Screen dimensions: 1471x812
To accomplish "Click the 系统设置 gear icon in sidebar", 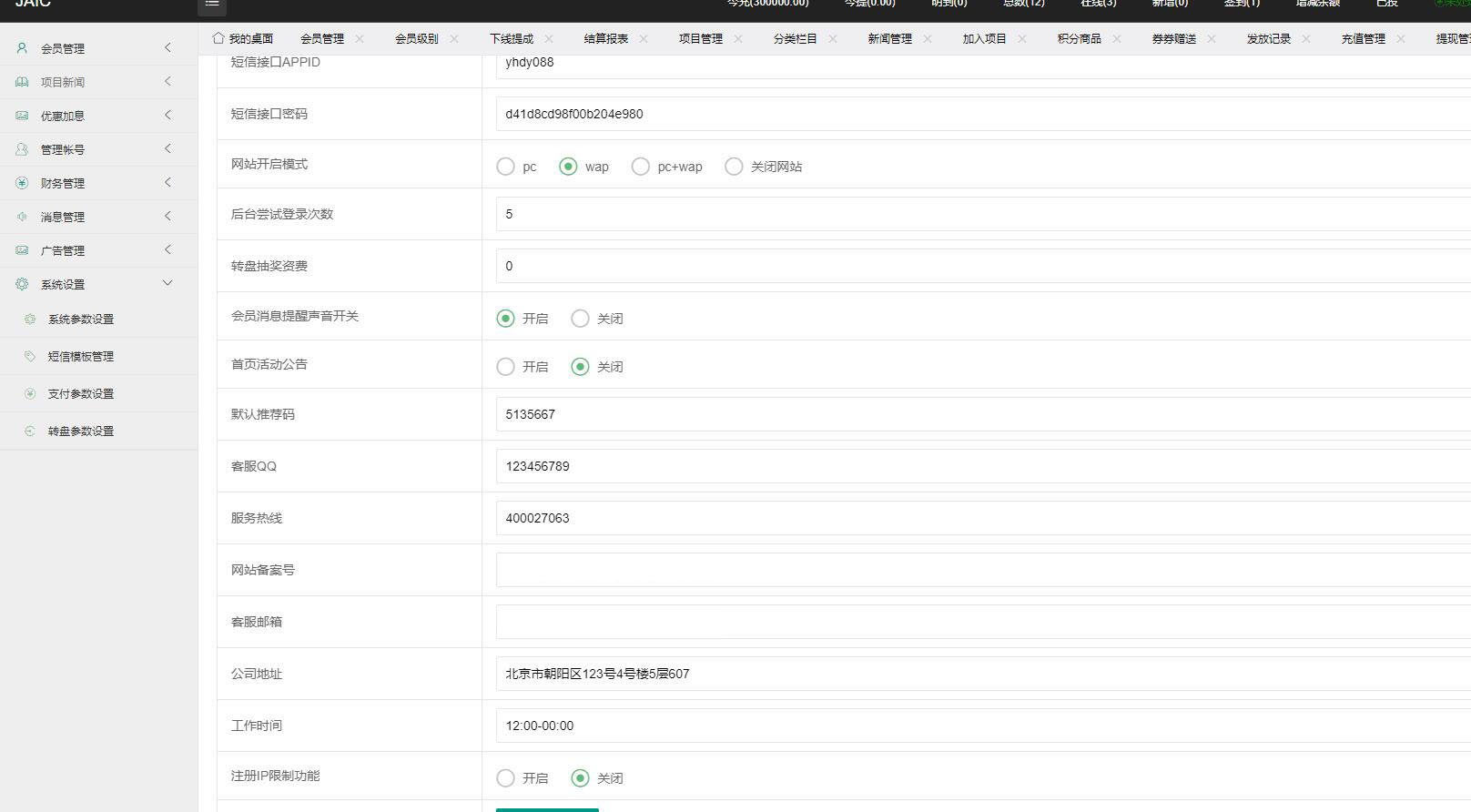I will 22,284.
